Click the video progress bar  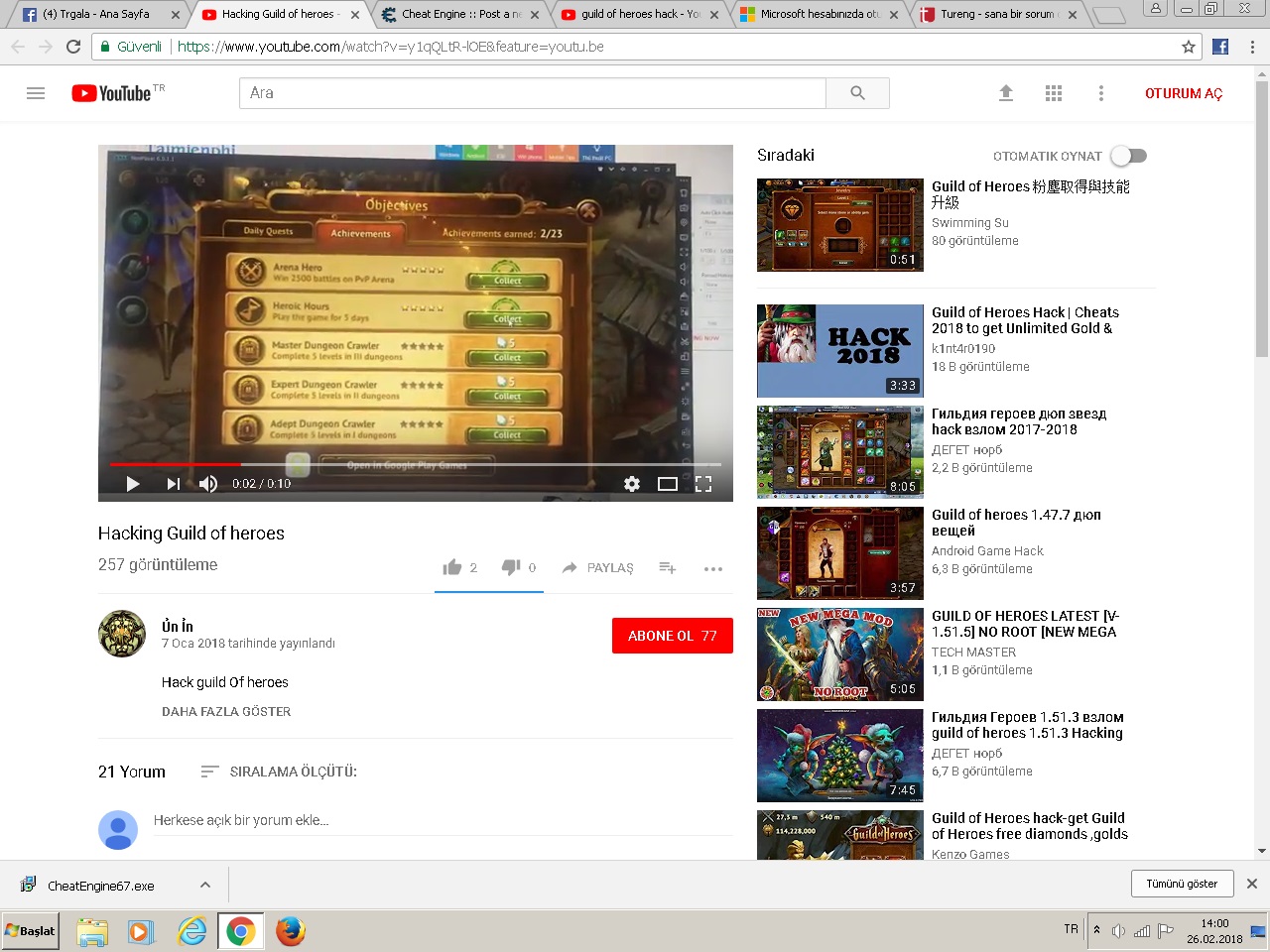(x=416, y=464)
